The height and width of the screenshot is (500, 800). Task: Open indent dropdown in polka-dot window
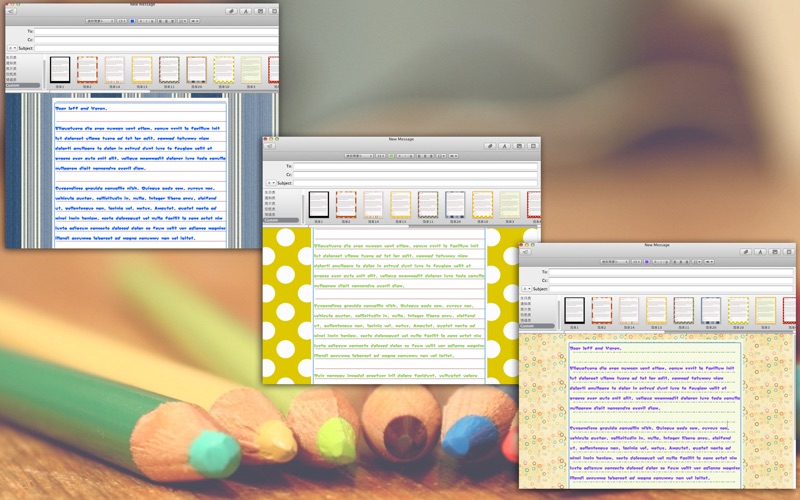click(453, 156)
